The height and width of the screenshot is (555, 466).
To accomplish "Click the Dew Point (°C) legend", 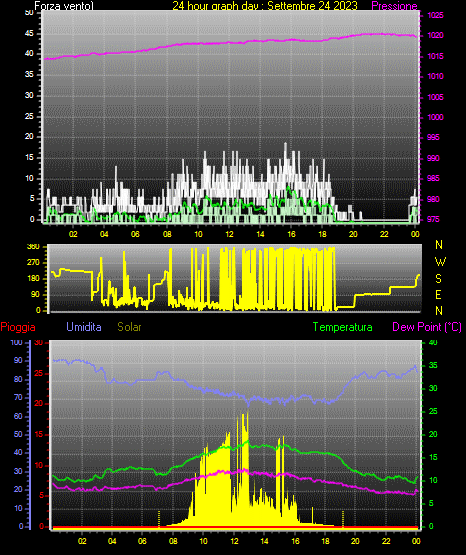I will (x=427, y=327).
